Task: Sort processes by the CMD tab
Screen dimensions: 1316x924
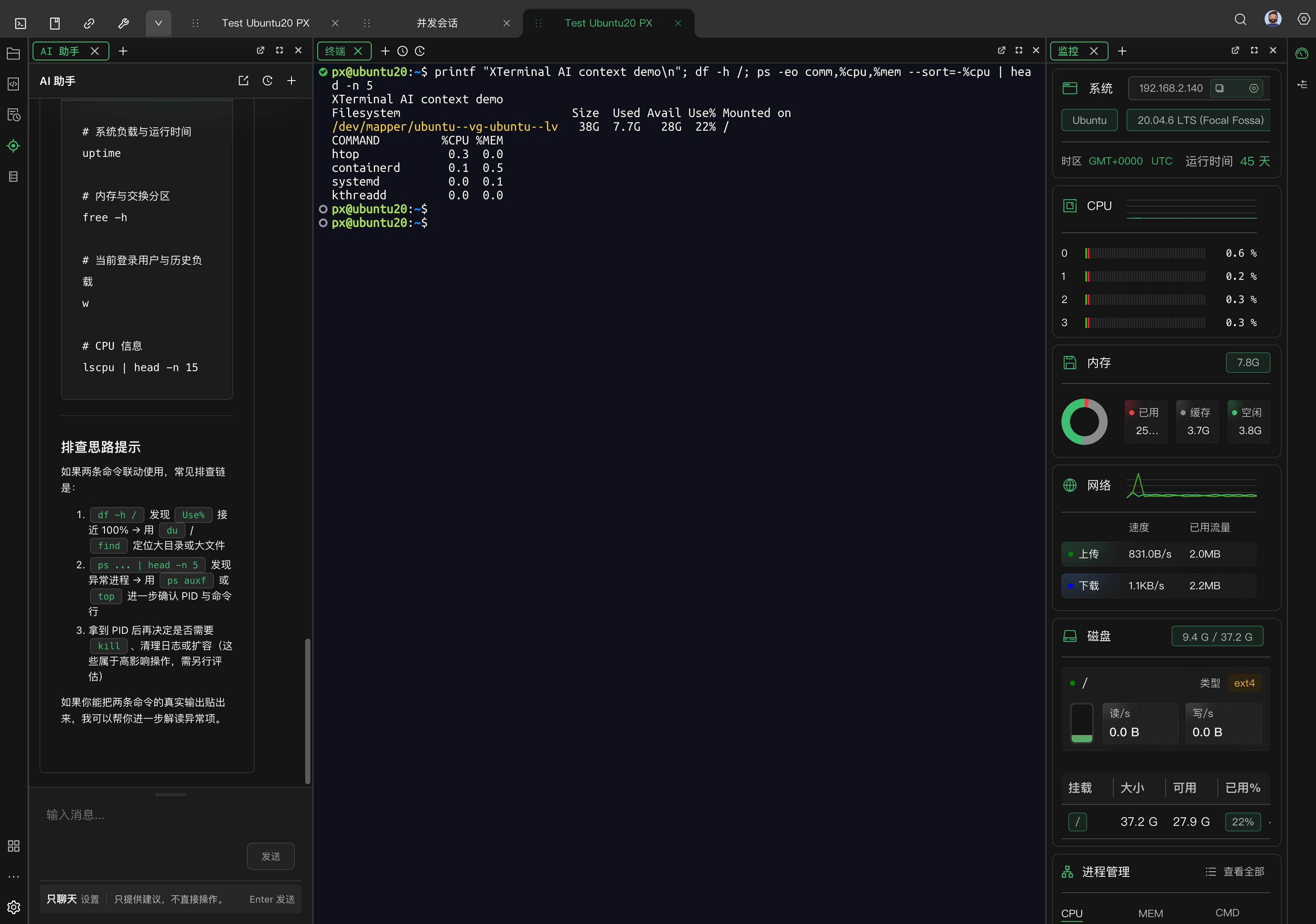Action: click(x=1228, y=912)
